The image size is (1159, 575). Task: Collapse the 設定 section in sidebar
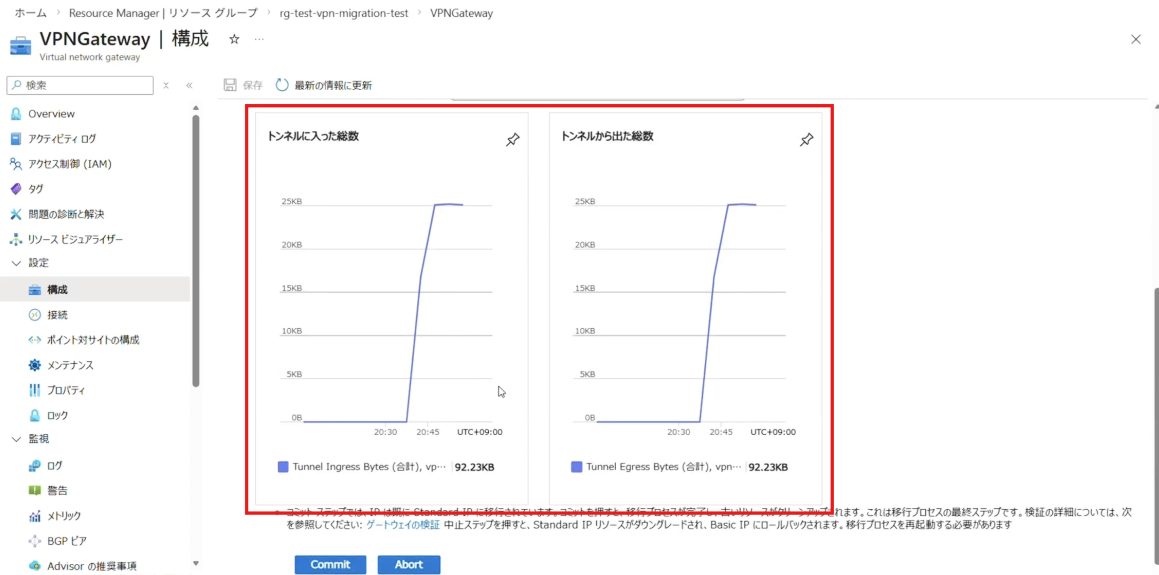[x=16, y=263]
